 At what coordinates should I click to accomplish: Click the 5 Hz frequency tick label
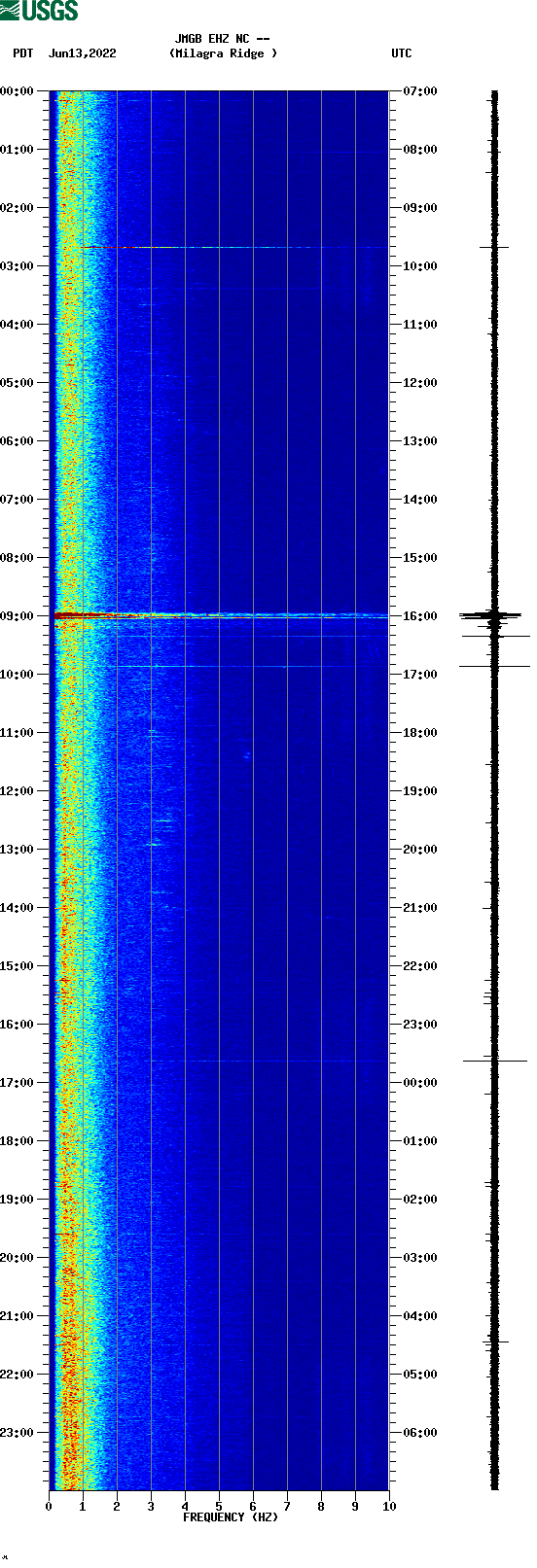pos(219,1507)
